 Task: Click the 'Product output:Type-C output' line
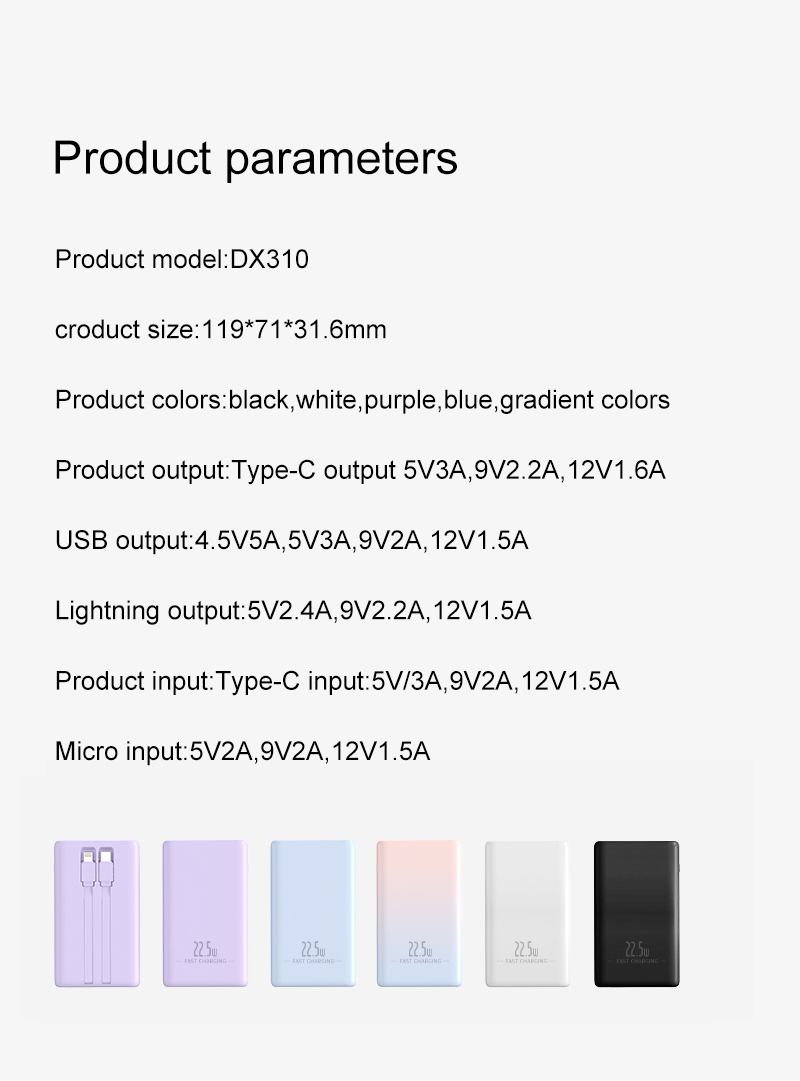(x=360, y=470)
